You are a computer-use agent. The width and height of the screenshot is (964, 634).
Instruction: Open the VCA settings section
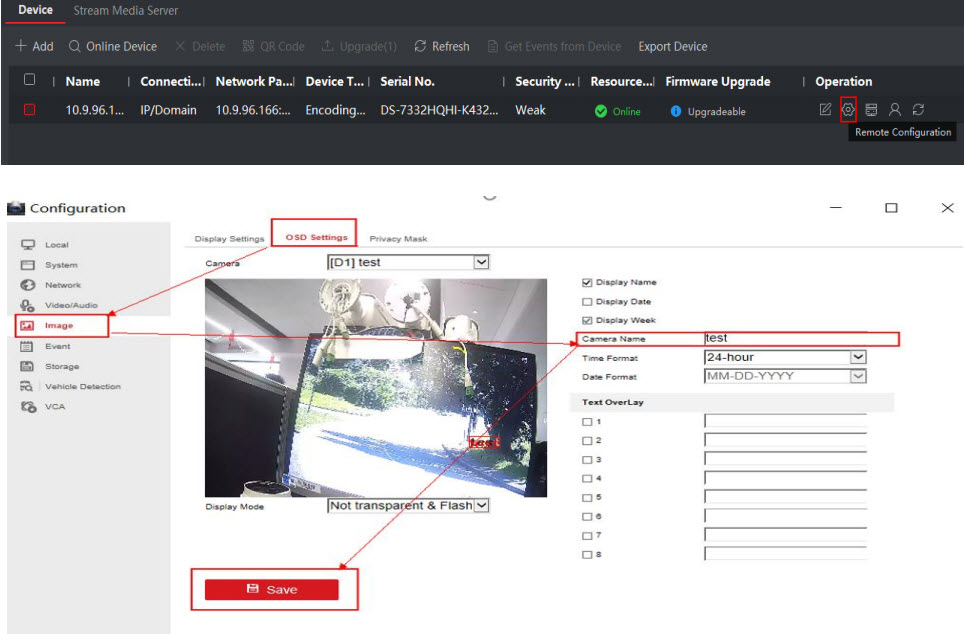pyautogui.click(x=54, y=406)
